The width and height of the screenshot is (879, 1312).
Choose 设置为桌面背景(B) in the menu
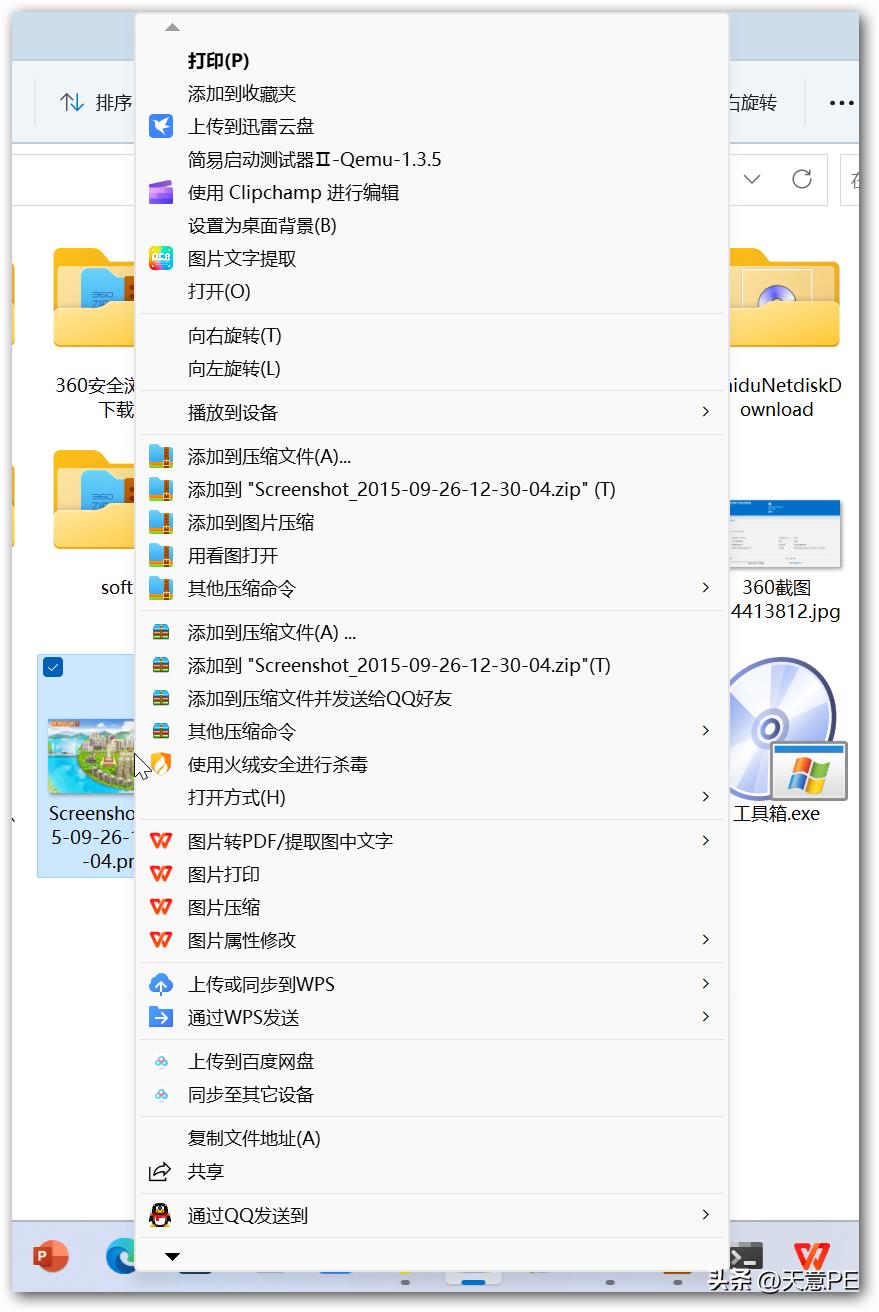pyautogui.click(x=263, y=226)
